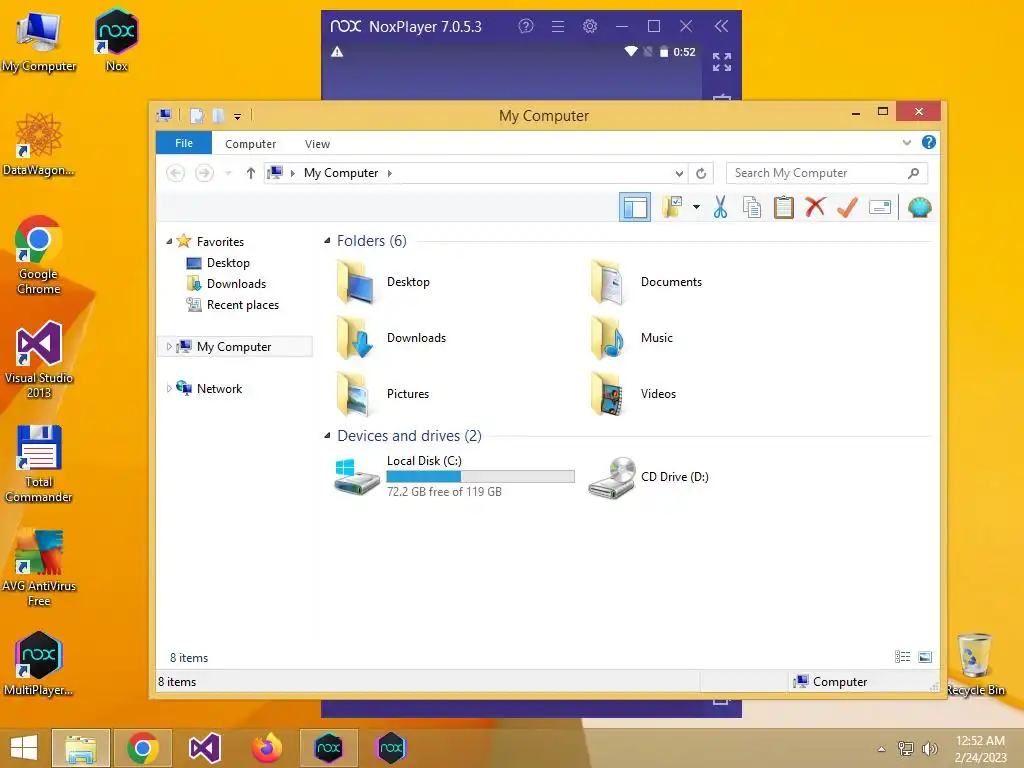
Task: Go back in Explorer navigation
Action: click(x=175, y=173)
